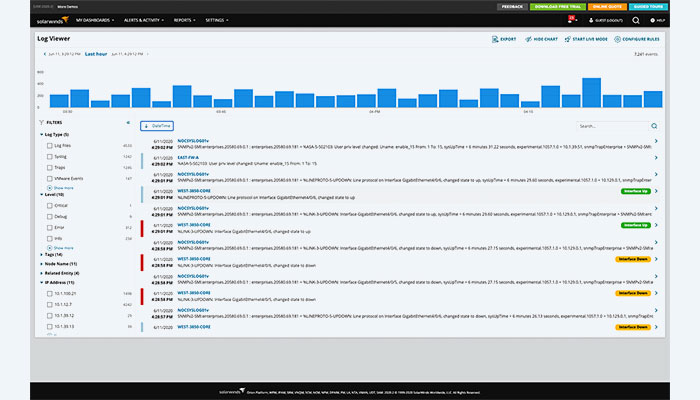Open My Dashboards menu
700x400 pixels.
pos(95,20)
